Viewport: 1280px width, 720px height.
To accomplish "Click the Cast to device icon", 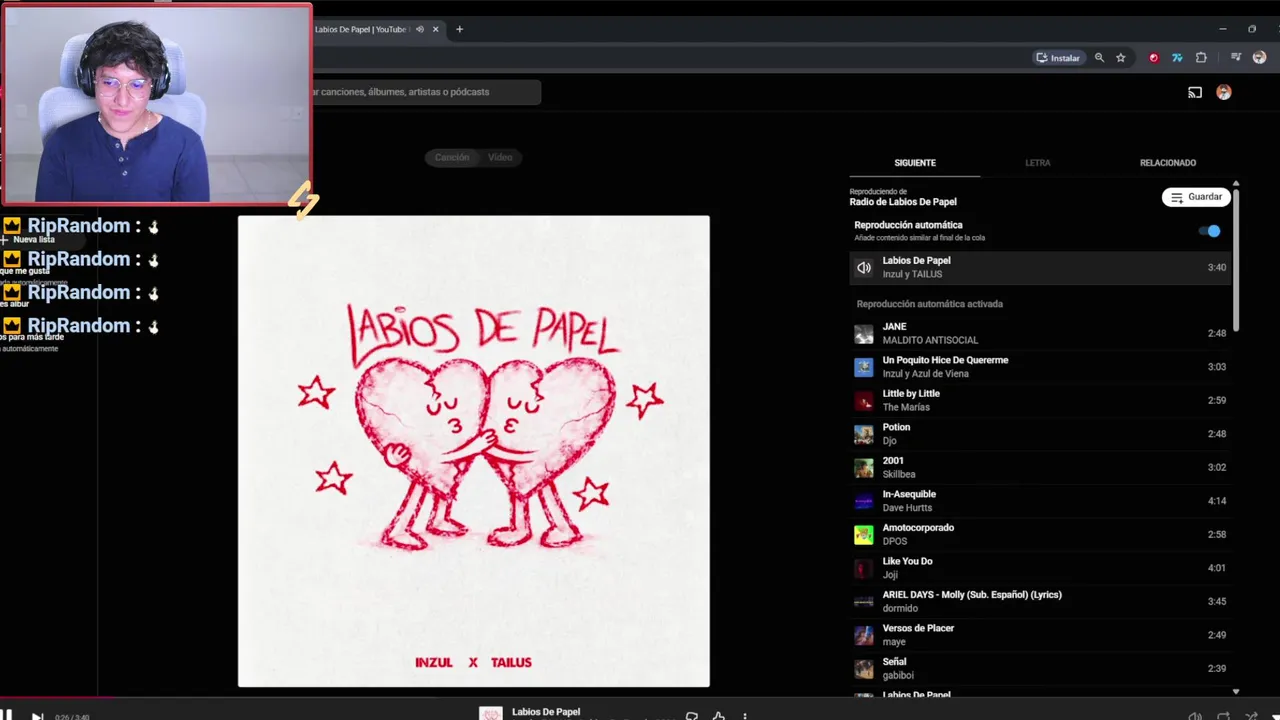I will (x=1195, y=92).
